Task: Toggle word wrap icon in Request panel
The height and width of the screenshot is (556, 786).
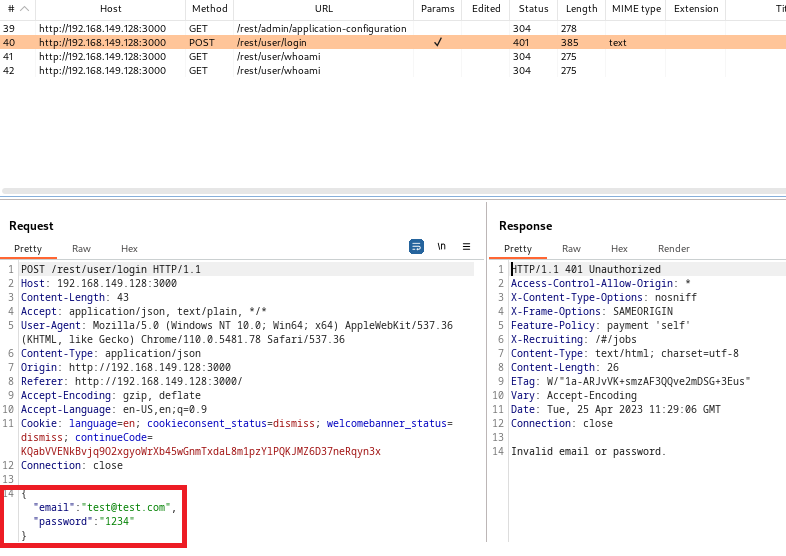Action: point(416,247)
